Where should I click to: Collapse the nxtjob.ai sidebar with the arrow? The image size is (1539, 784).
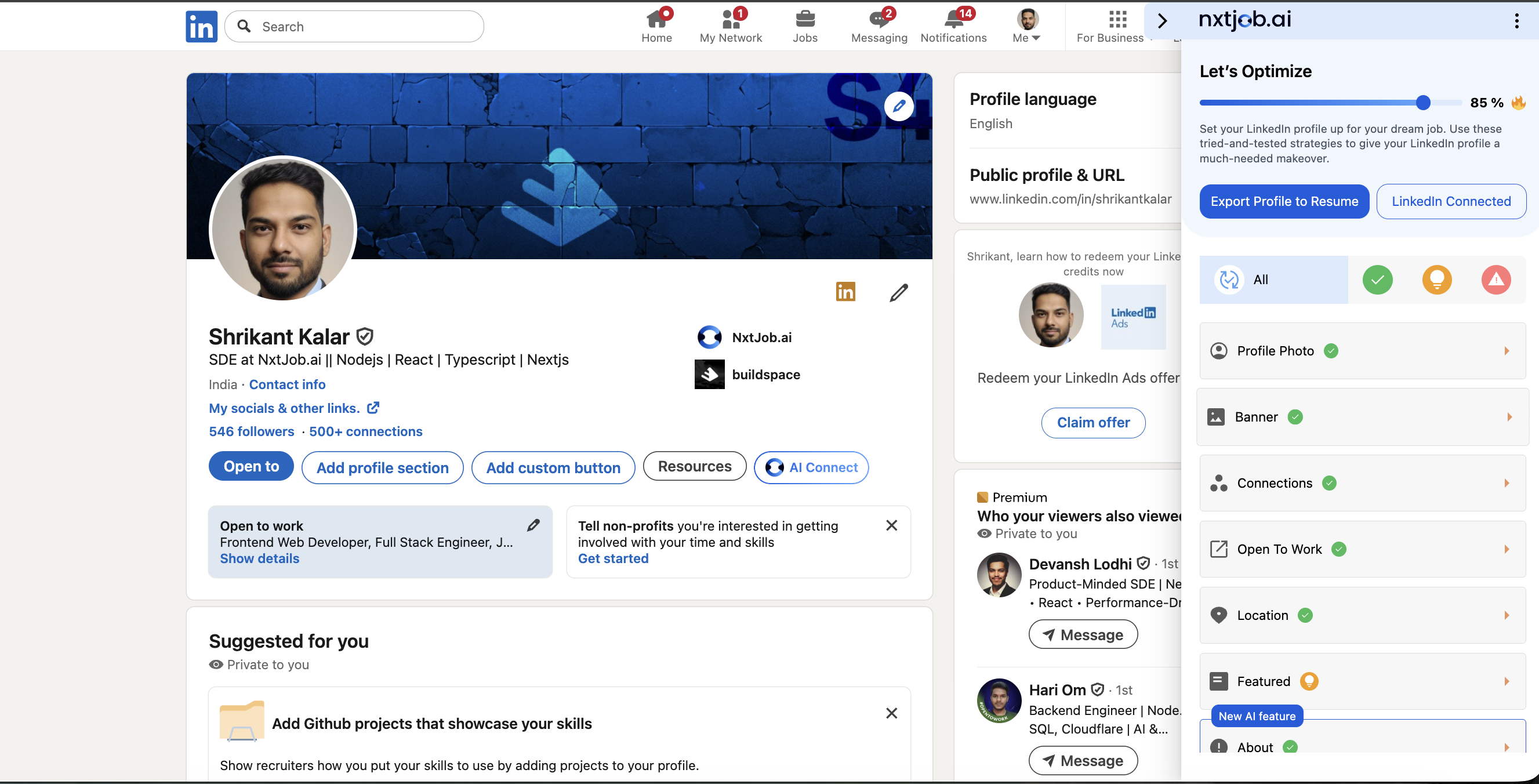coord(1161,20)
